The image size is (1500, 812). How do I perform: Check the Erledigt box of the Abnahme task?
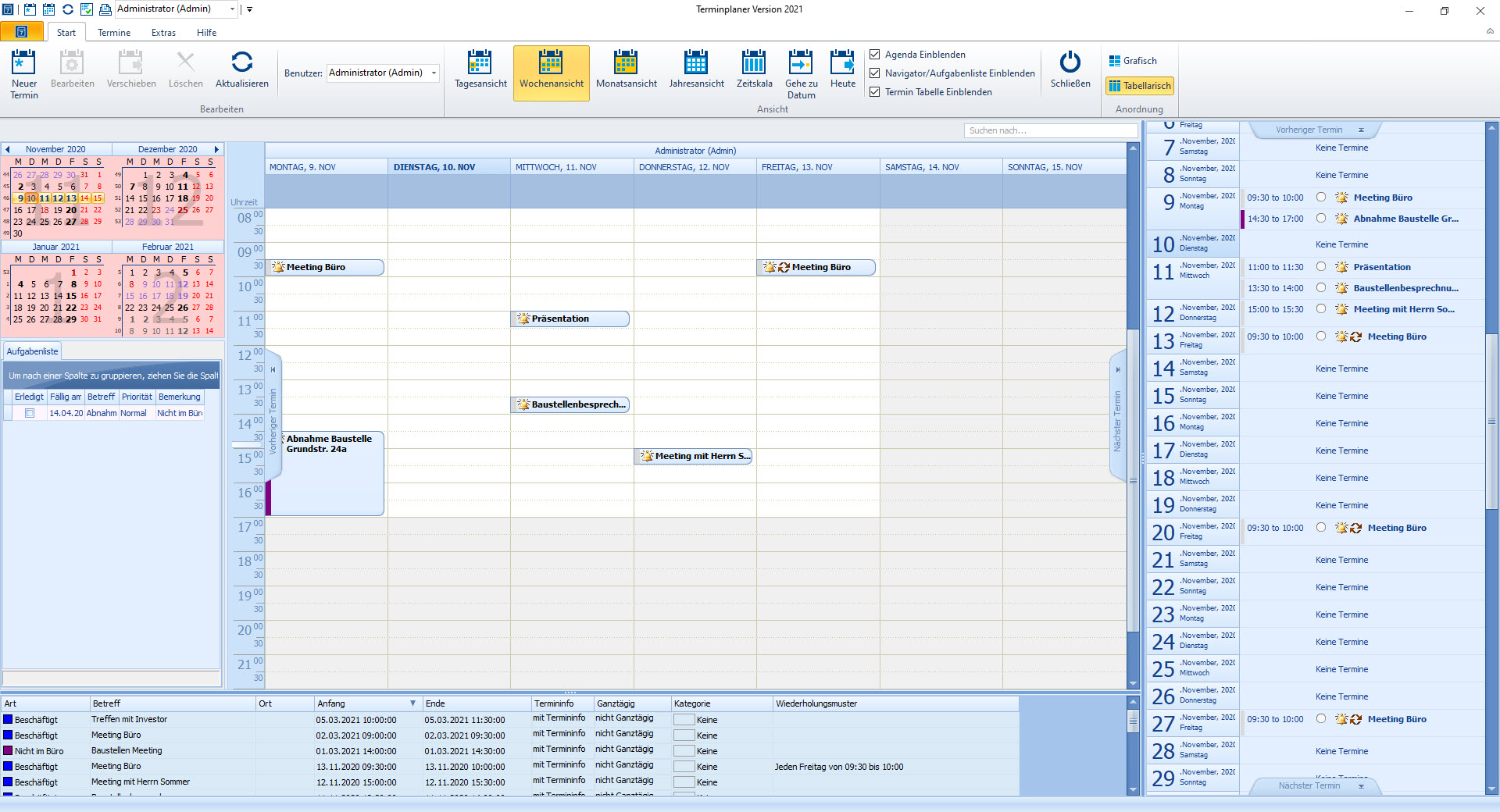point(30,413)
